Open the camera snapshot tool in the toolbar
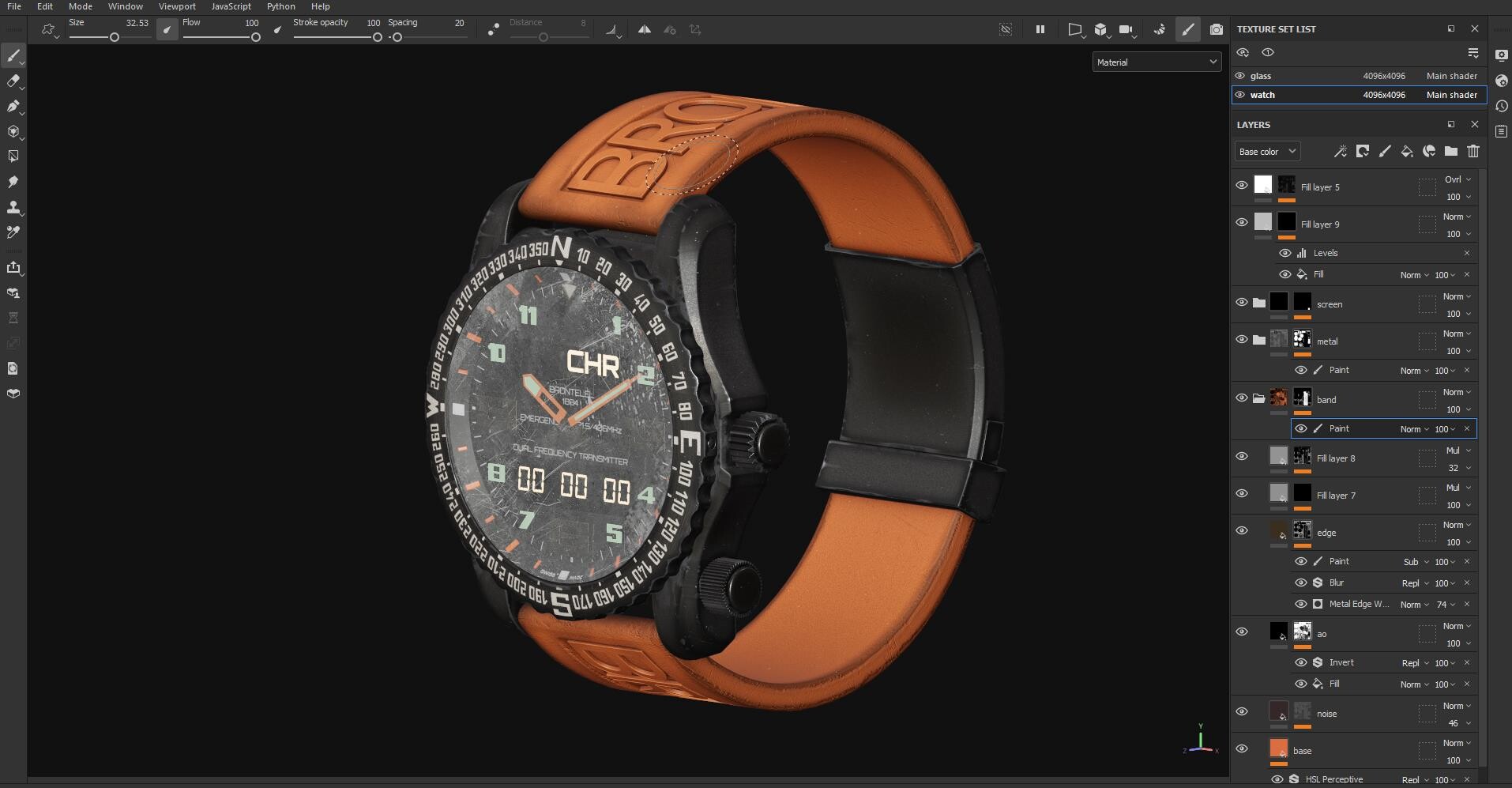The height and width of the screenshot is (788, 1512). click(1217, 29)
